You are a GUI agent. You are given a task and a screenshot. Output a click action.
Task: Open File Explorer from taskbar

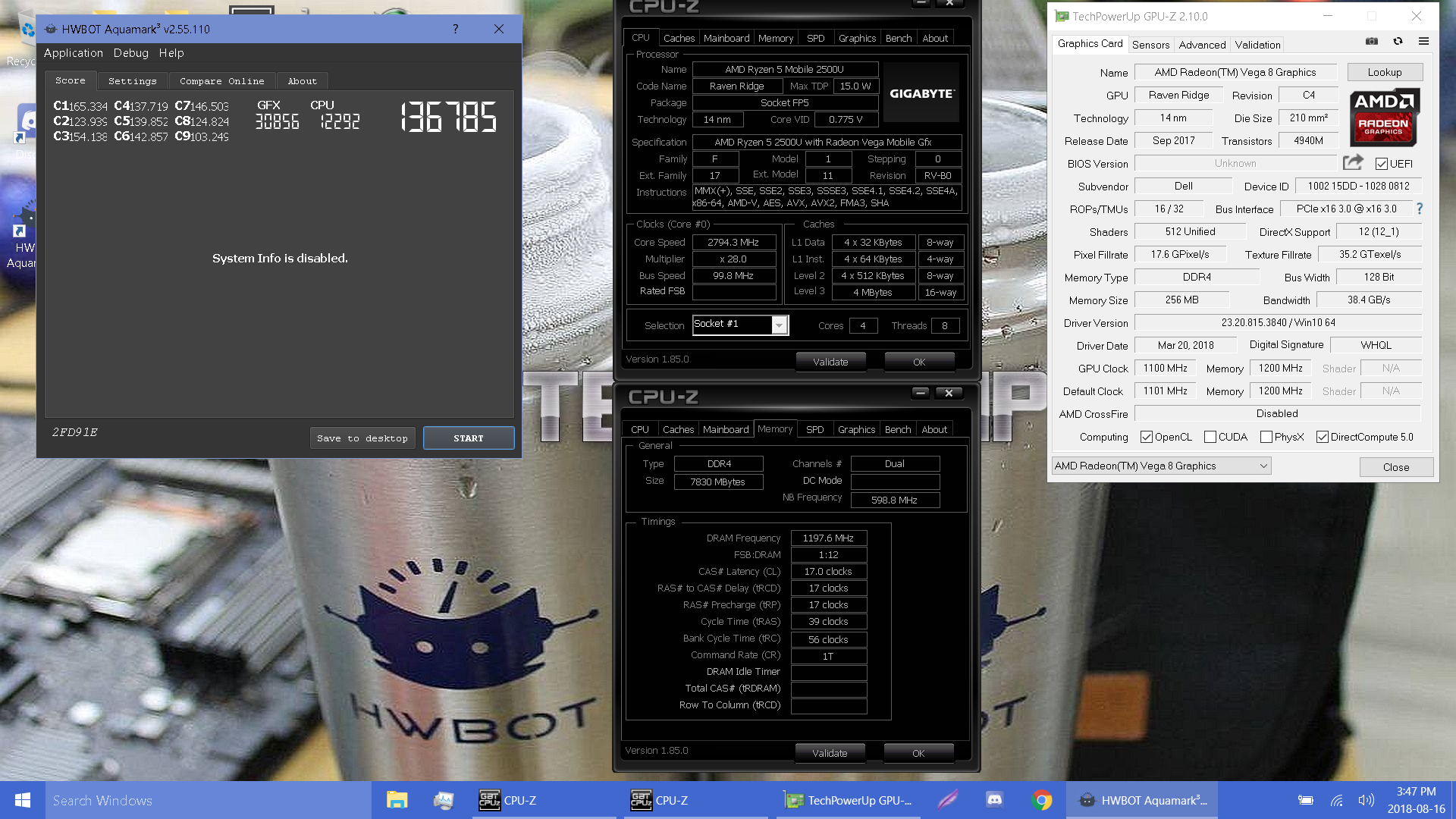click(397, 800)
